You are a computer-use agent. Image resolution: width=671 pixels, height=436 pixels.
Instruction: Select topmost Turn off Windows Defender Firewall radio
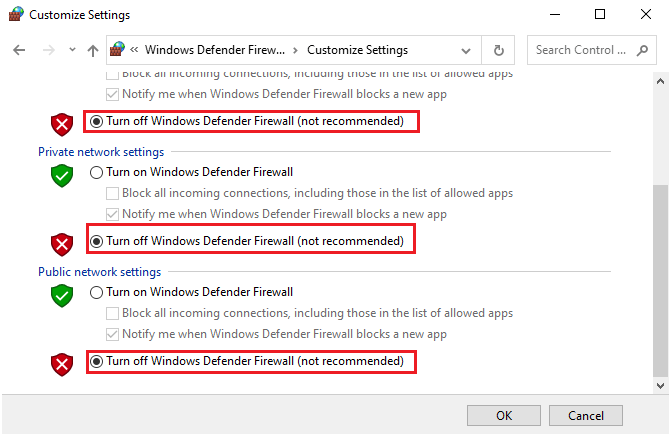click(x=96, y=122)
